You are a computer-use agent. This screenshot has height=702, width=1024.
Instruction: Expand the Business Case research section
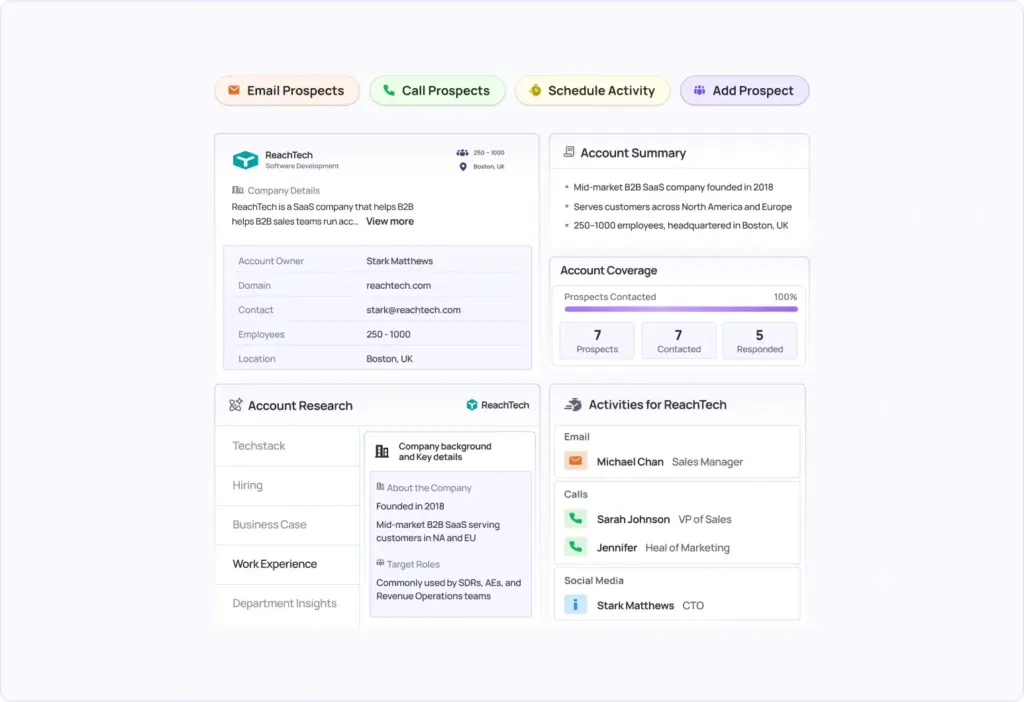[x=269, y=524]
